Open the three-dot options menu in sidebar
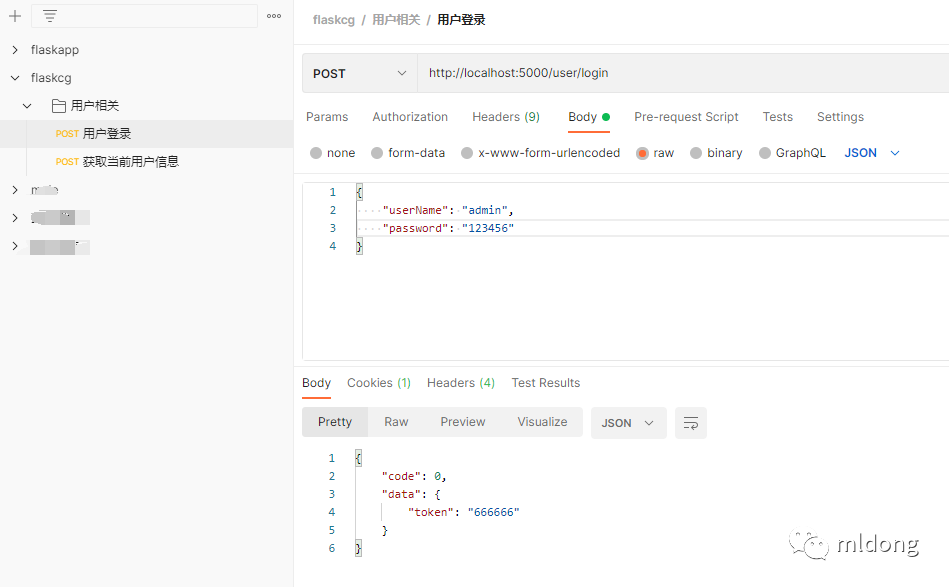 (x=274, y=16)
